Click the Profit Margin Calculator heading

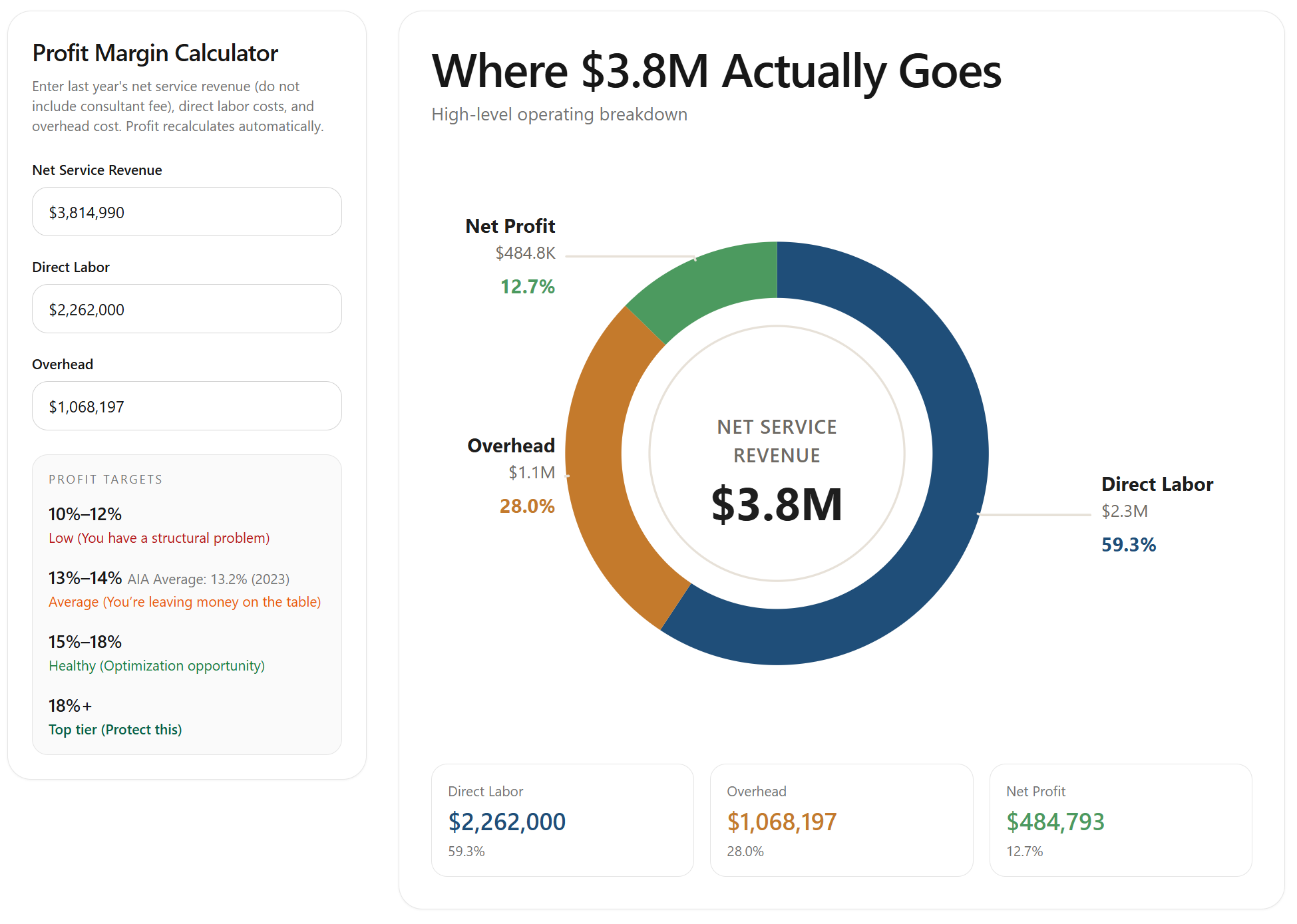pos(155,53)
